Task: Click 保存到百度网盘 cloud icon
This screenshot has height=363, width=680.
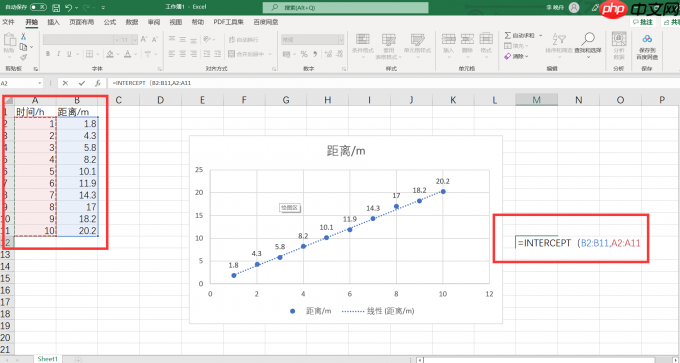Action: [647, 39]
